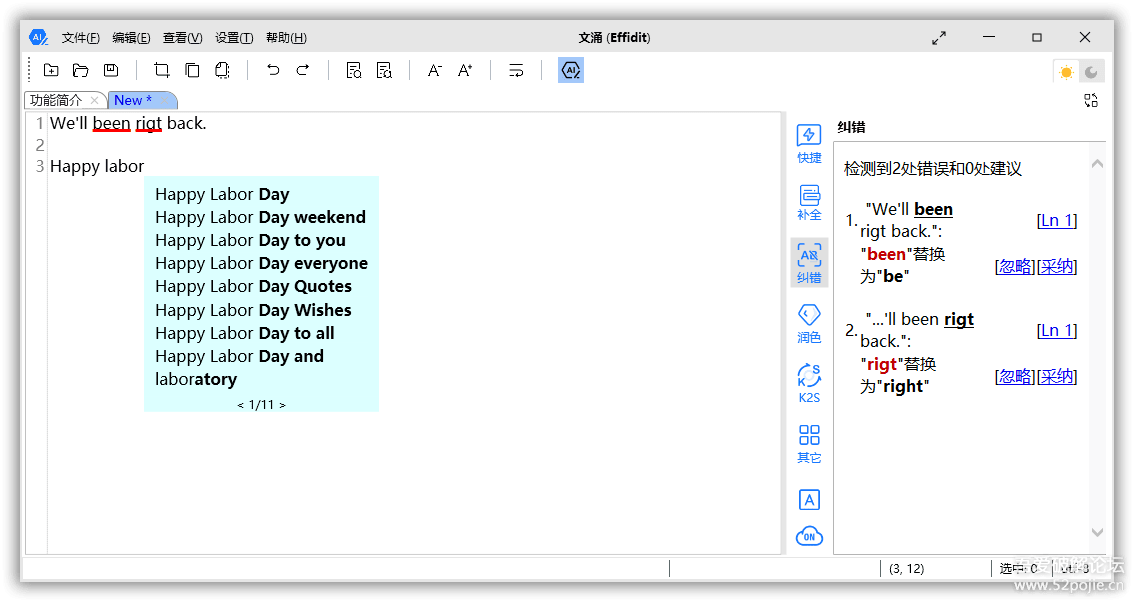1134x602 pixels.
Task: Create a new file with toolbar icon
Action: [x=51, y=70]
